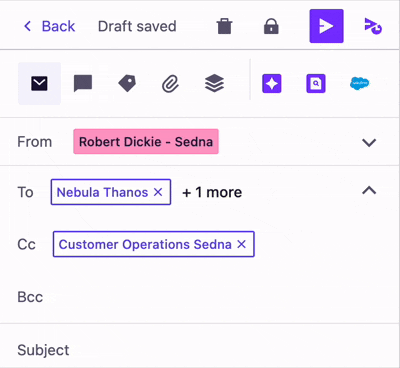Screen dimensions: 400x368
Task: Open the stacked layers templates icon
Action: (214, 83)
